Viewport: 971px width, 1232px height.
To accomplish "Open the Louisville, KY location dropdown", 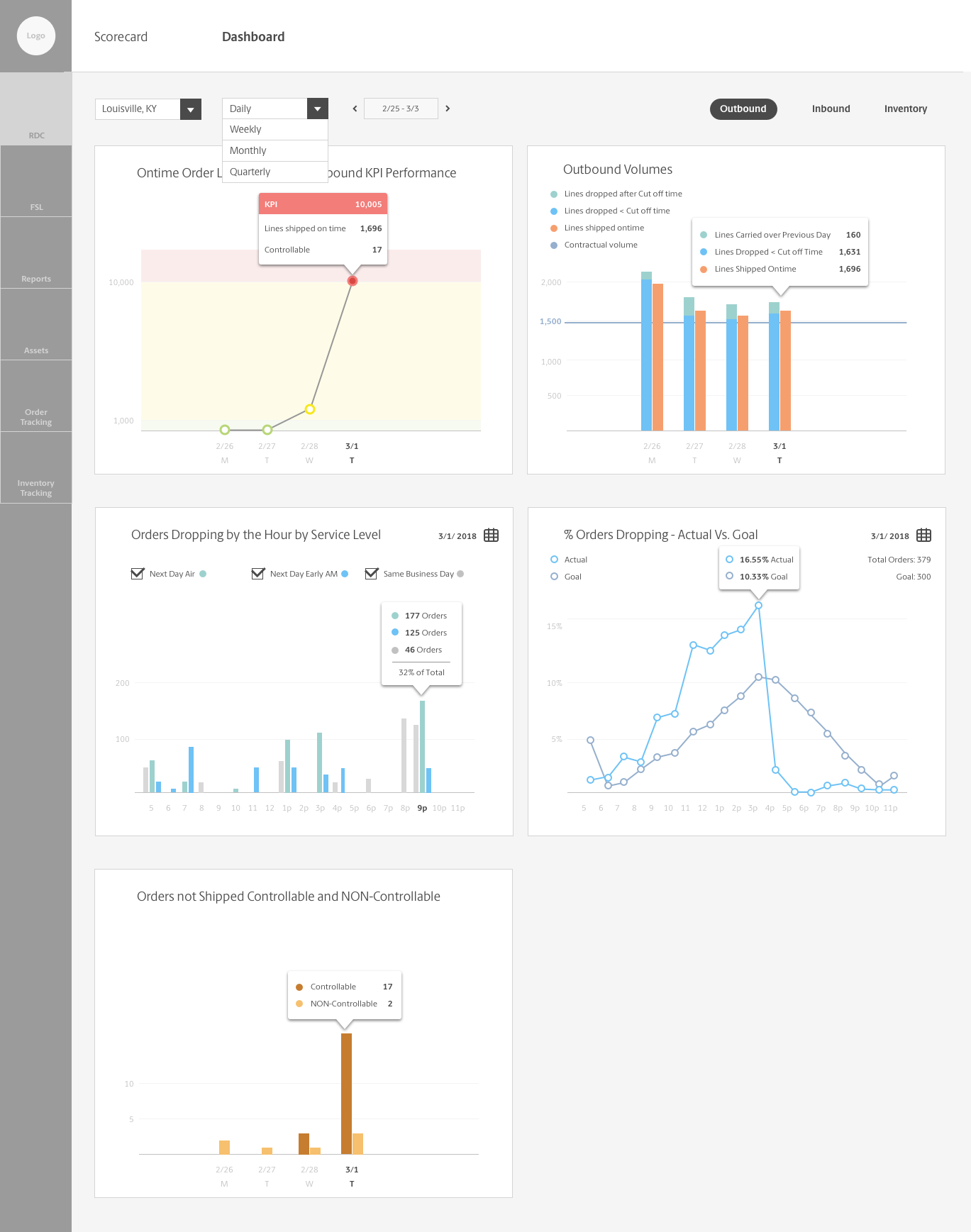I will [148, 109].
